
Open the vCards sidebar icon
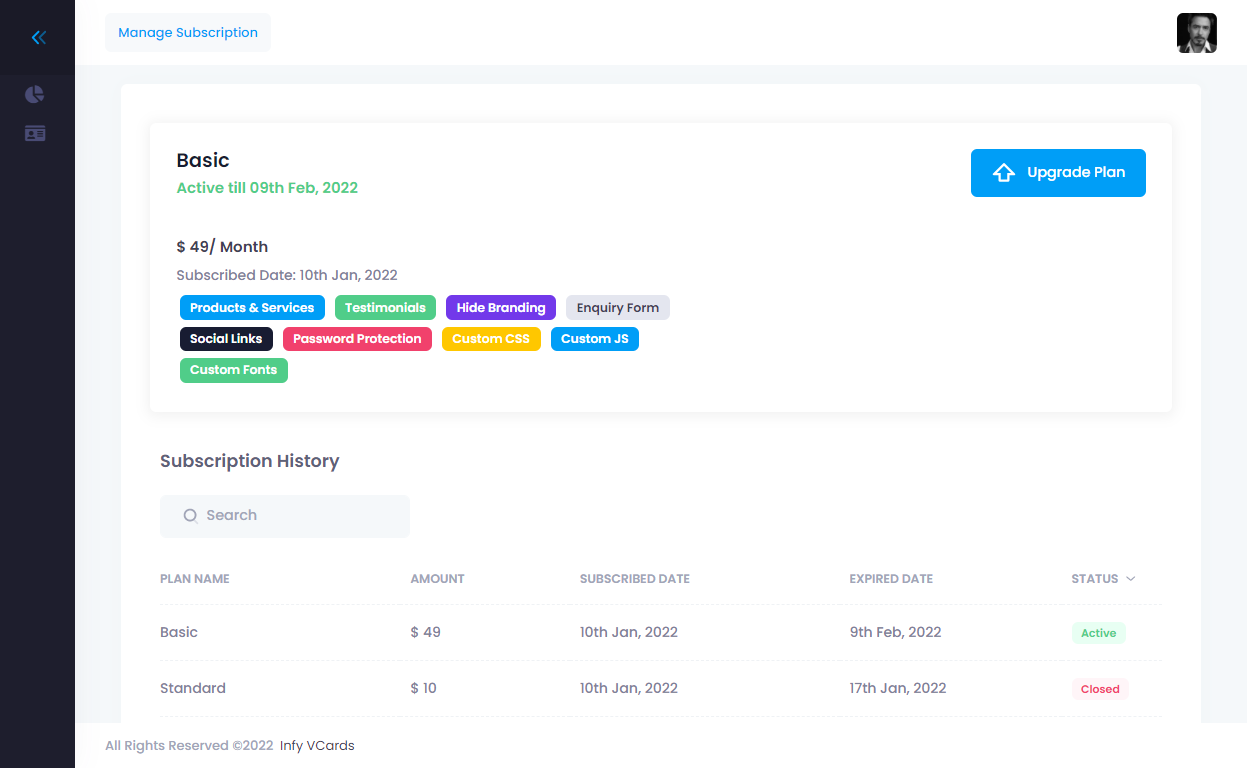[x=35, y=134]
